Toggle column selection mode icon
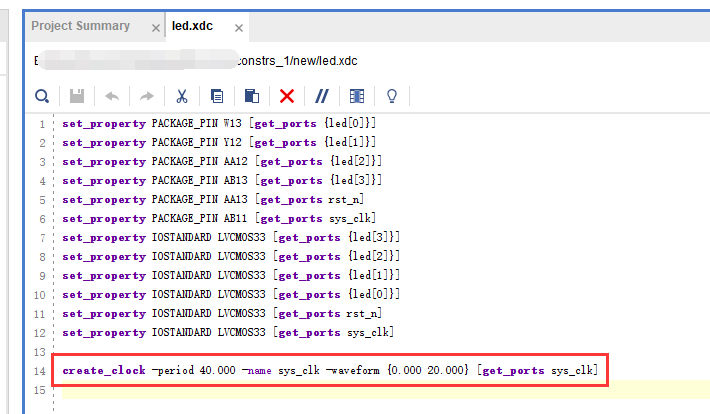 357,96
